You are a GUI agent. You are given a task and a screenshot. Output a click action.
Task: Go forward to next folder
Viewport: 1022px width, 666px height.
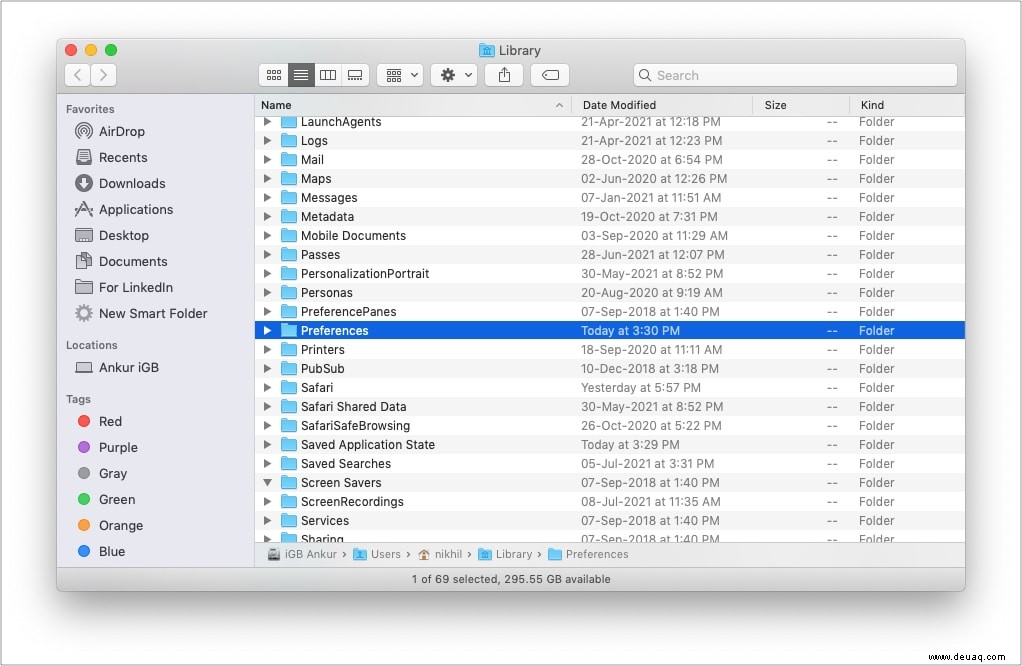coord(104,76)
